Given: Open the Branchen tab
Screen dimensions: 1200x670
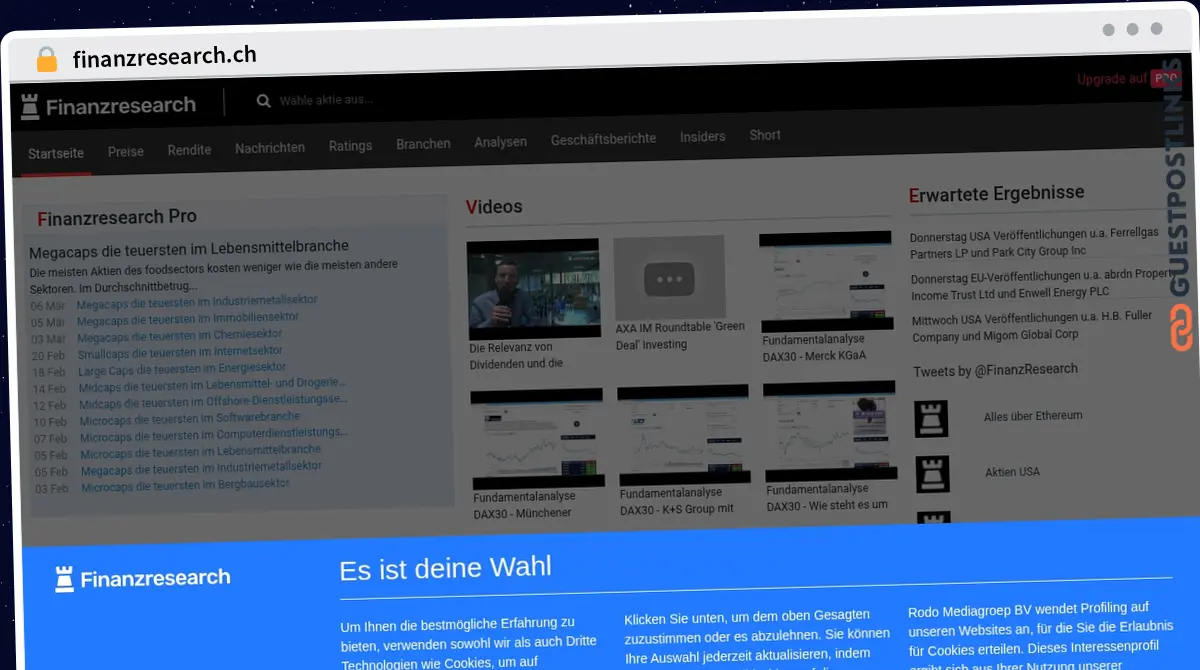Looking at the screenshot, I should (423, 144).
